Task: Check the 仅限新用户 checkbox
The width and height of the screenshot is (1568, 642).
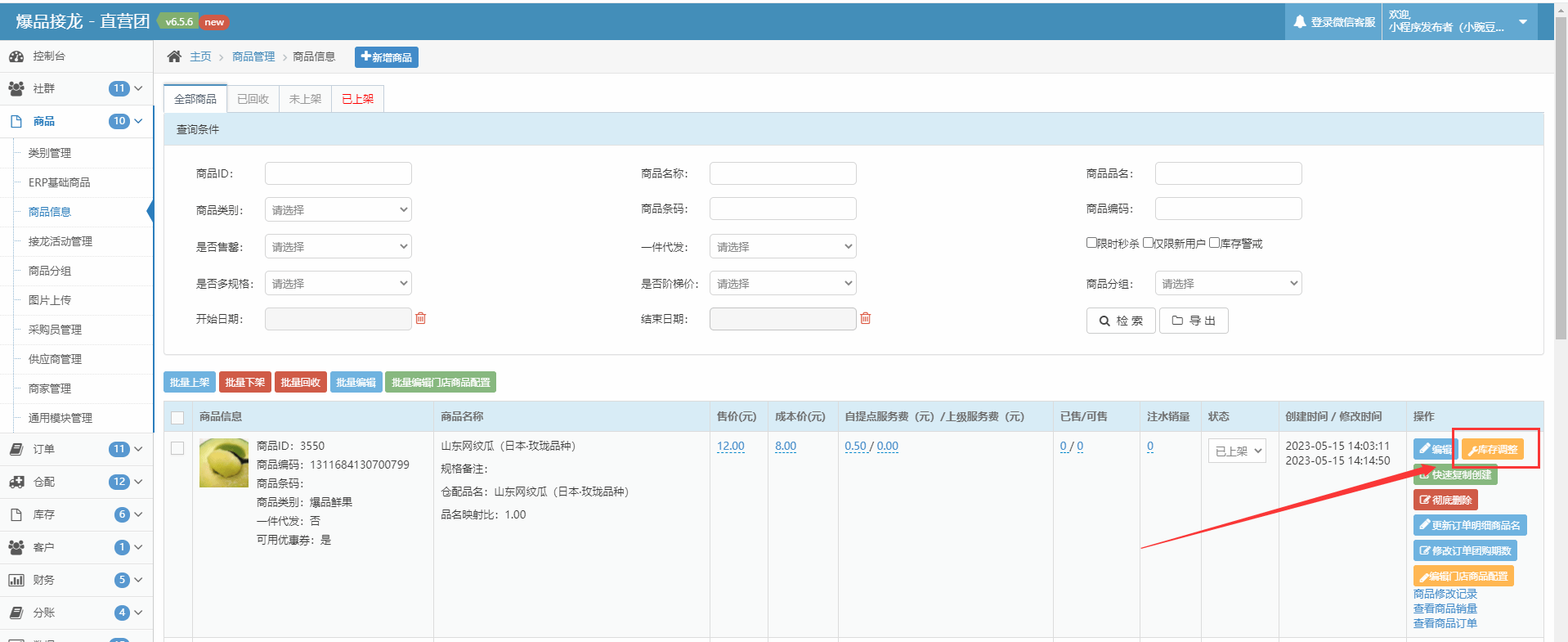Action: [x=1148, y=243]
